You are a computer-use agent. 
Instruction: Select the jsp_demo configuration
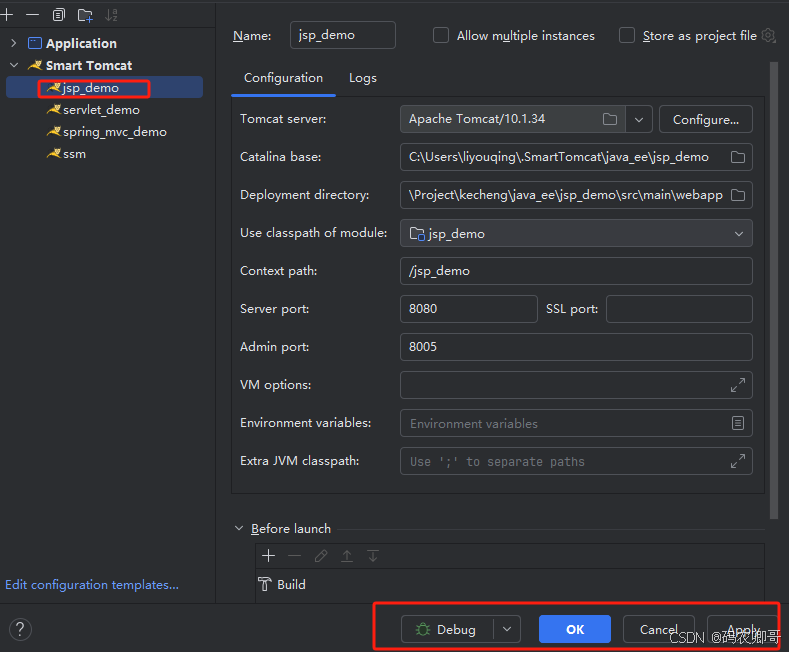coord(105,88)
